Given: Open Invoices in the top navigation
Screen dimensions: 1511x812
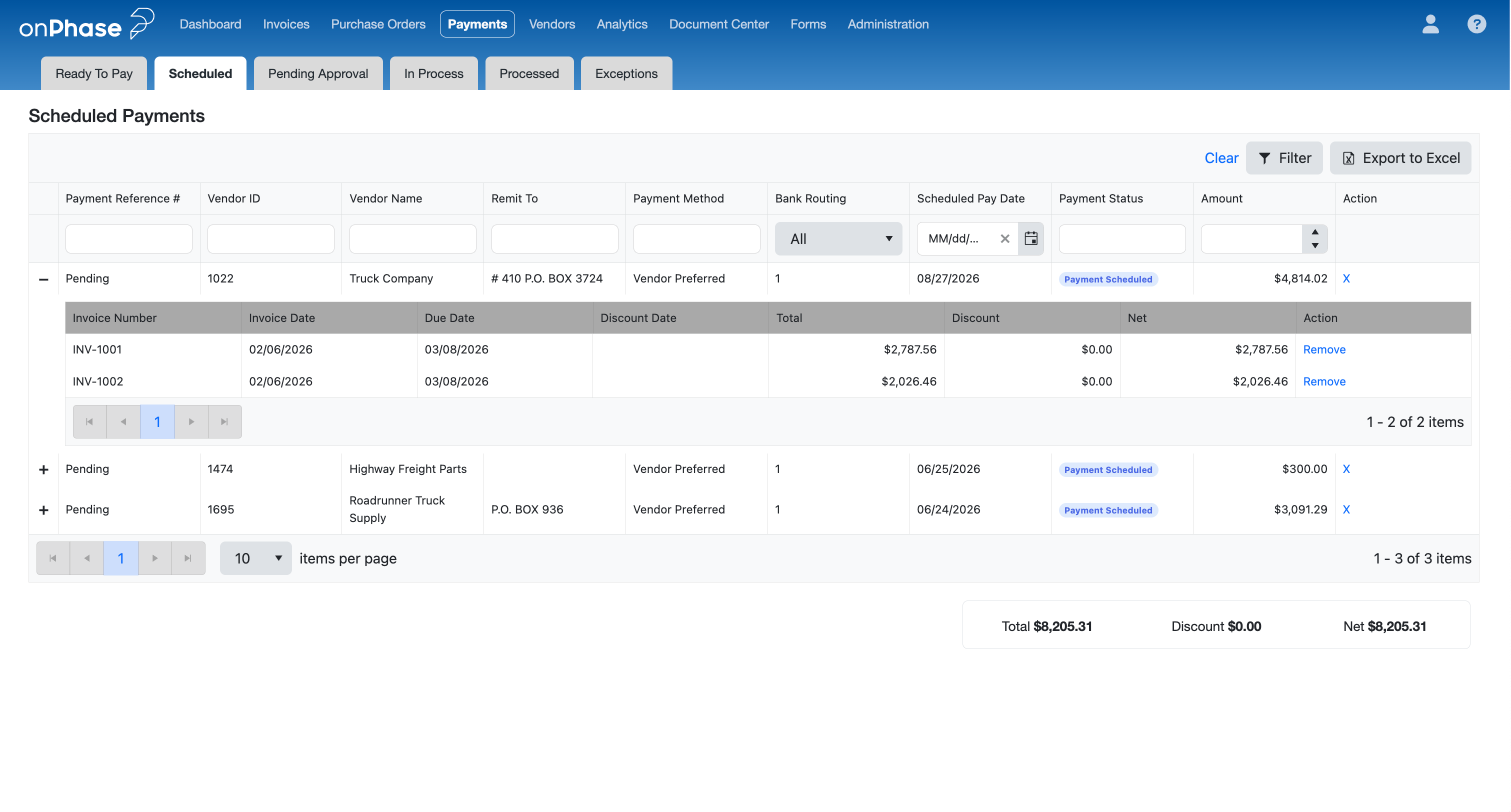Looking at the screenshot, I should (286, 24).
